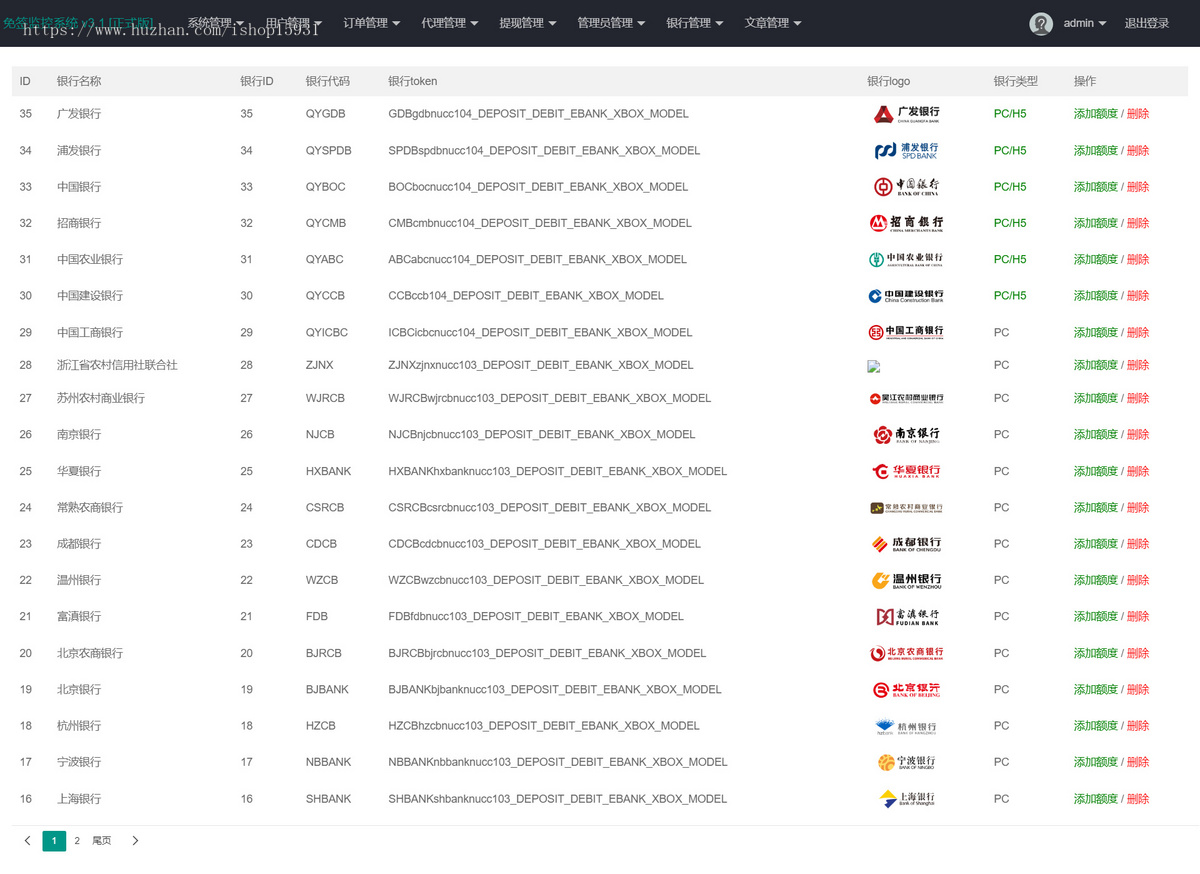Click 添加额度 for 富滇银行
This screenshot has width=1200, height=874.
pos(1095,616)
